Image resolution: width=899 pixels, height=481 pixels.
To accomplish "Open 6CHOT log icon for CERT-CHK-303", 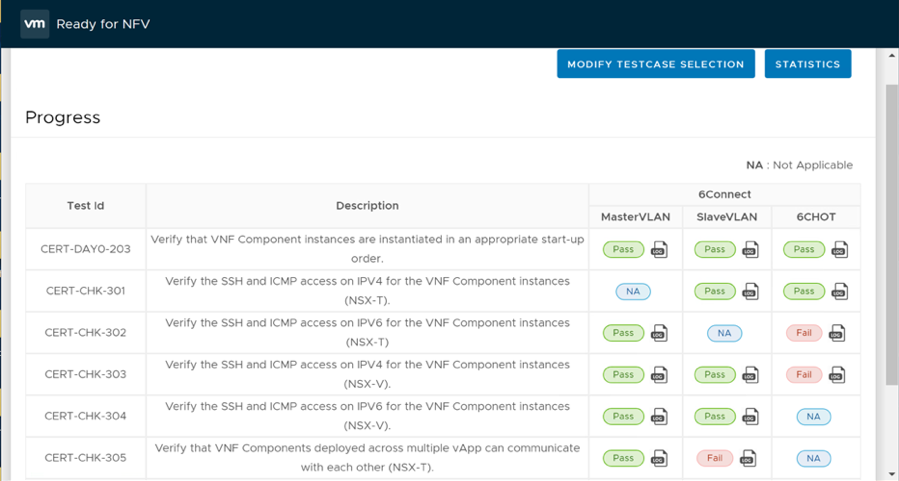I will point(838,375).
